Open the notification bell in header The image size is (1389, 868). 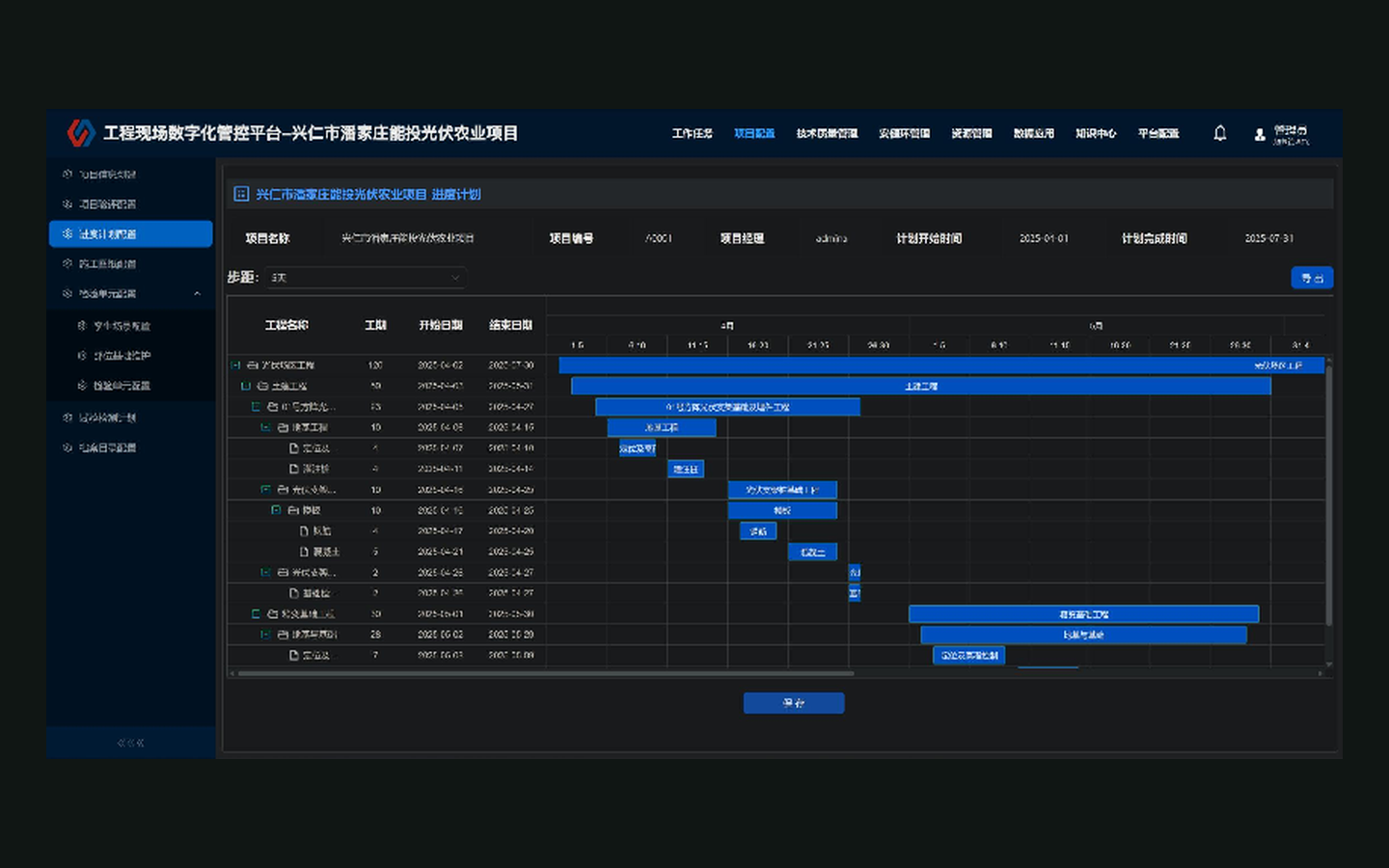coord(1219,133)
